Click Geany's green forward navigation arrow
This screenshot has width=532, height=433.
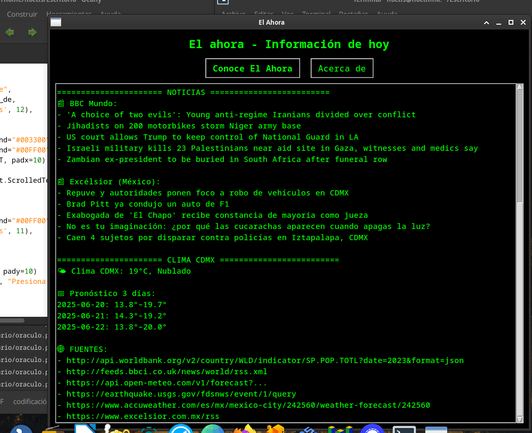pos(32,32)
